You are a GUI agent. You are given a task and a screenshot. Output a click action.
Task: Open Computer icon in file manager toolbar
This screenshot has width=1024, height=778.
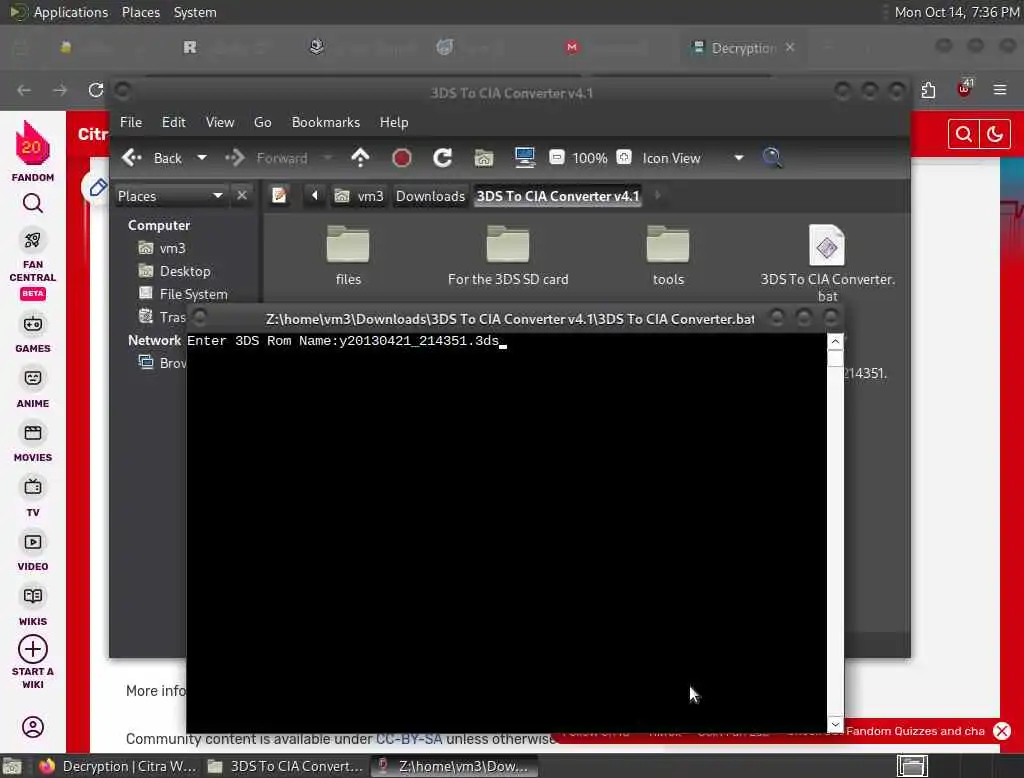[524, 158]
